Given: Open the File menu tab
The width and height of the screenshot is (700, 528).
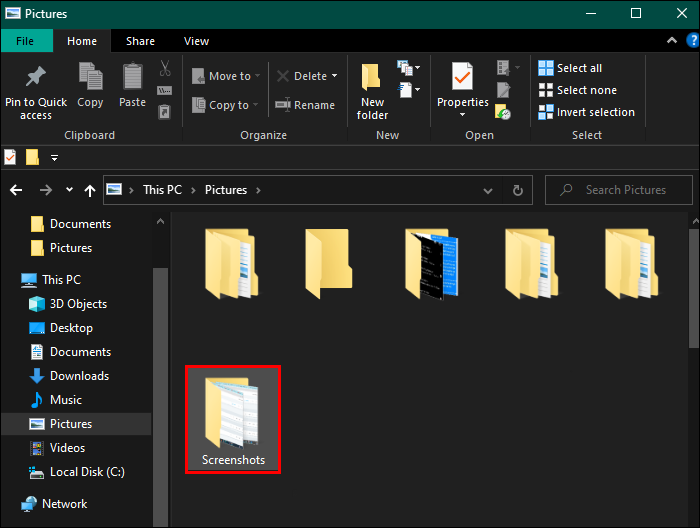Looking at the screenshot, I should point(25,41).
